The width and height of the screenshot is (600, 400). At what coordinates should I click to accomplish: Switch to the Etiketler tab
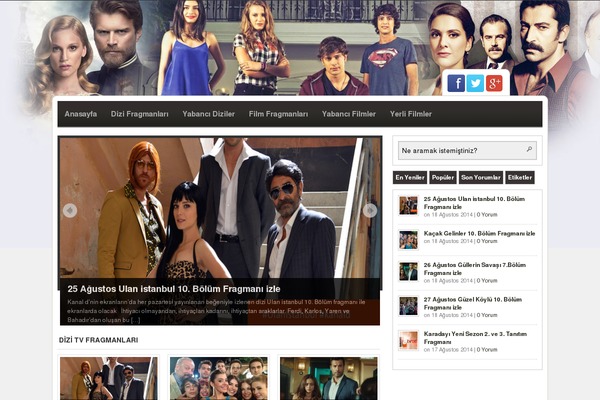pyautogui.click(x=520, y=178)
